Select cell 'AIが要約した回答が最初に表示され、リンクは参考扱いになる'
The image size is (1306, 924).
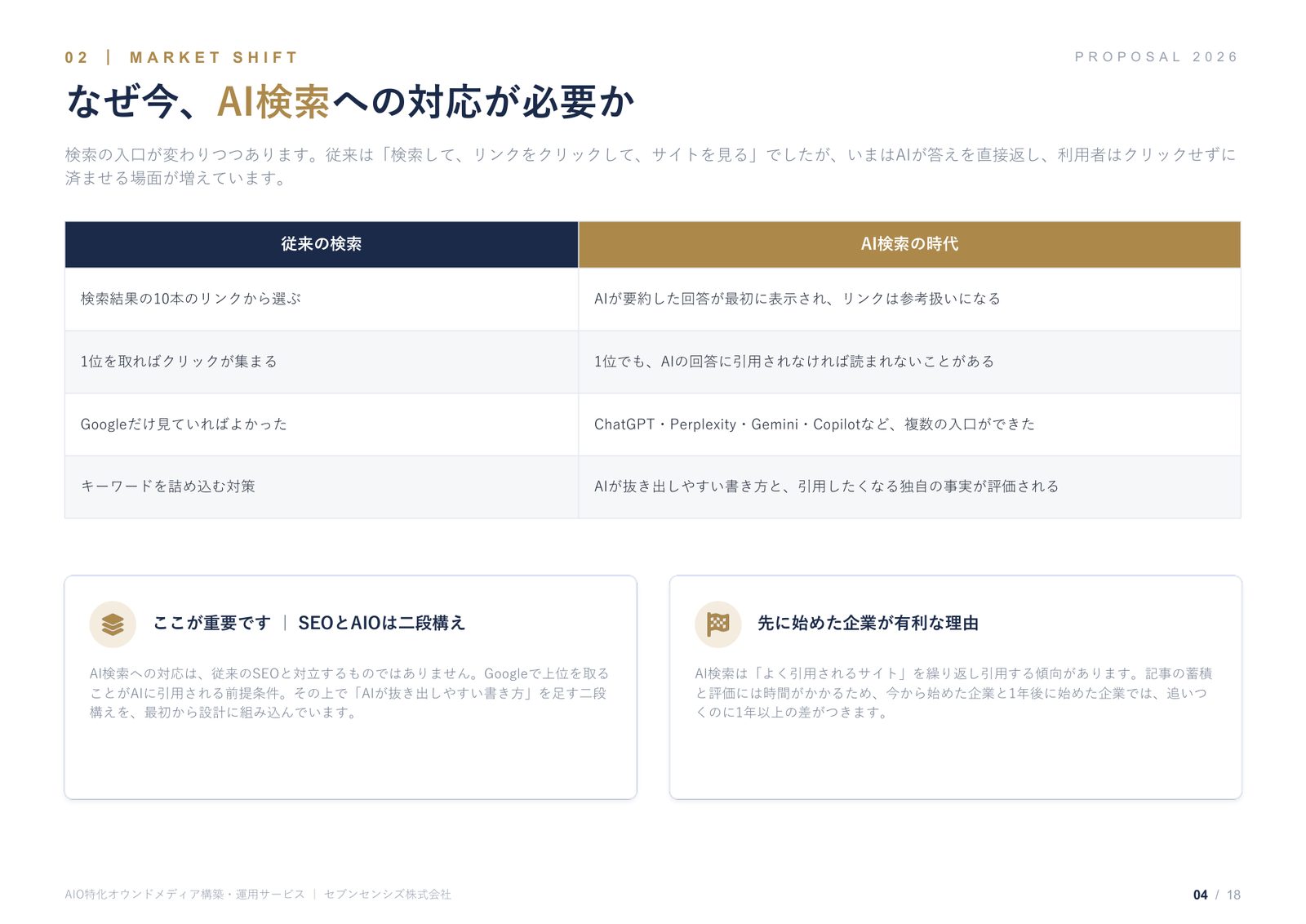909,299
